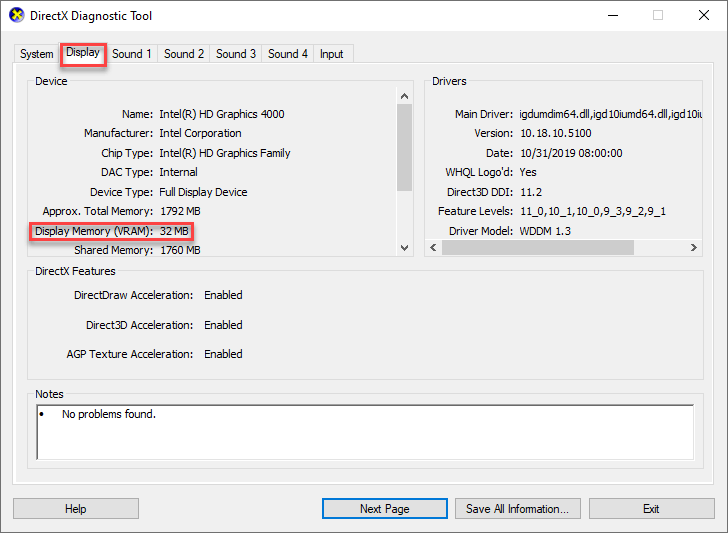The height and width of the screenshot is (533, 728).
Task: Click the Next Page button
Action: [x=384, y=509]
